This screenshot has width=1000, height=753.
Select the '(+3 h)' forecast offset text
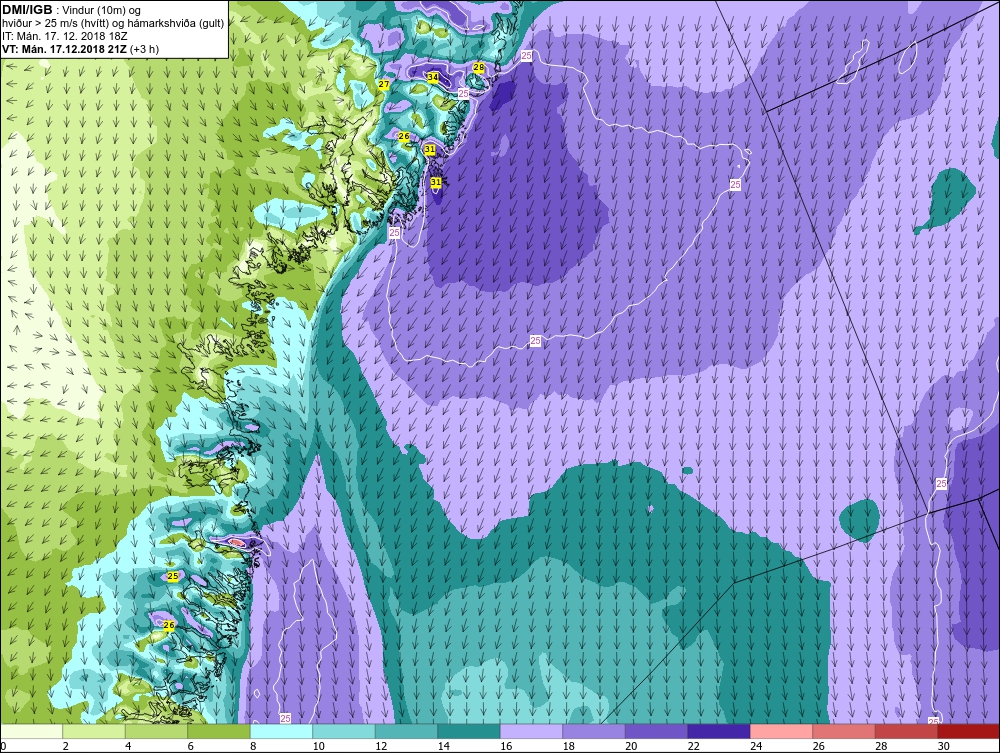coord(145,49)
